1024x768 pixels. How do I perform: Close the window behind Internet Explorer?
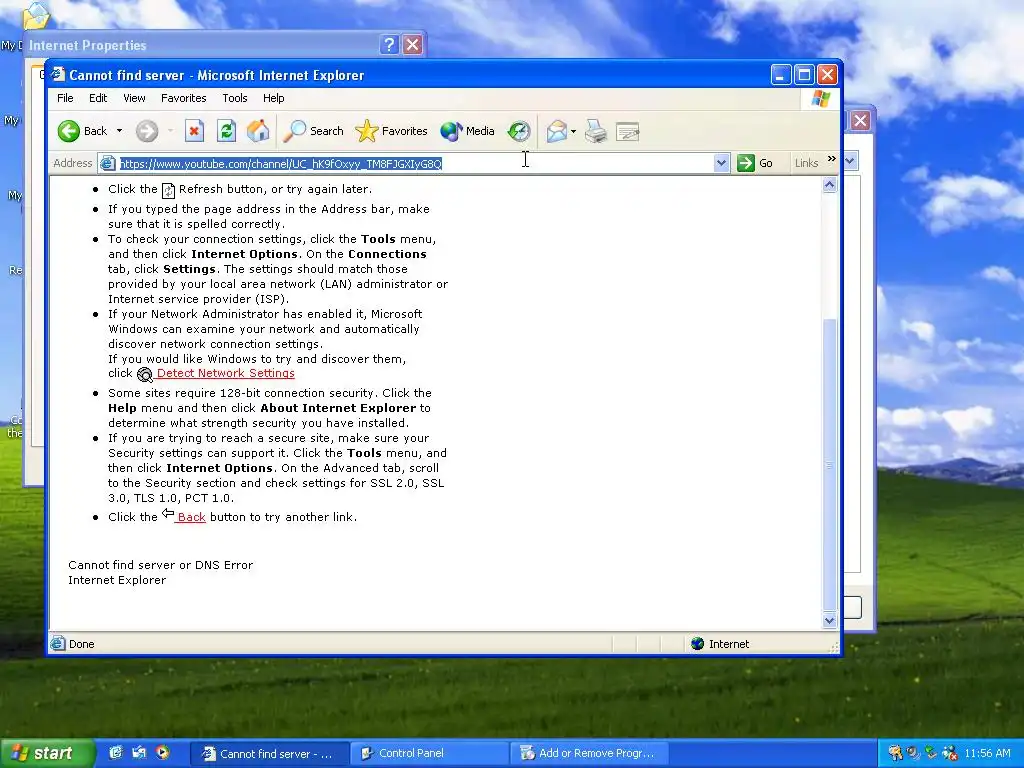pyautogui.click(x=861, y=120)
